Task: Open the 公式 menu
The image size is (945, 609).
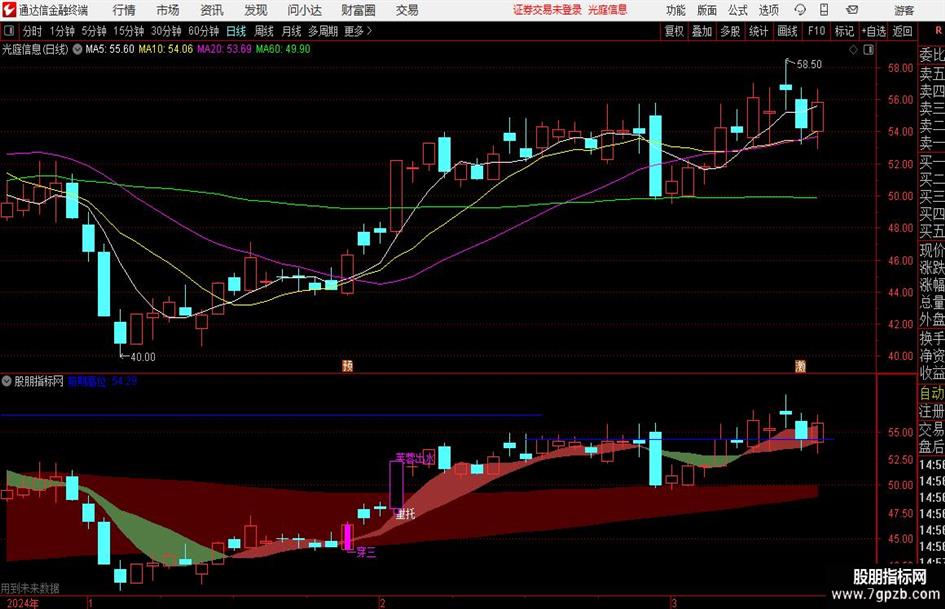Action: click(x=737, y=10)
